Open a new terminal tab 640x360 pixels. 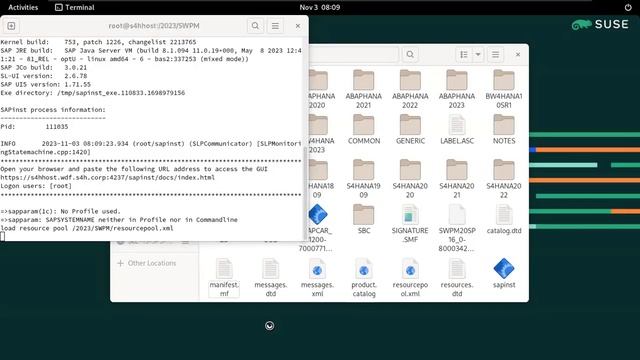[x=11, y=26]
